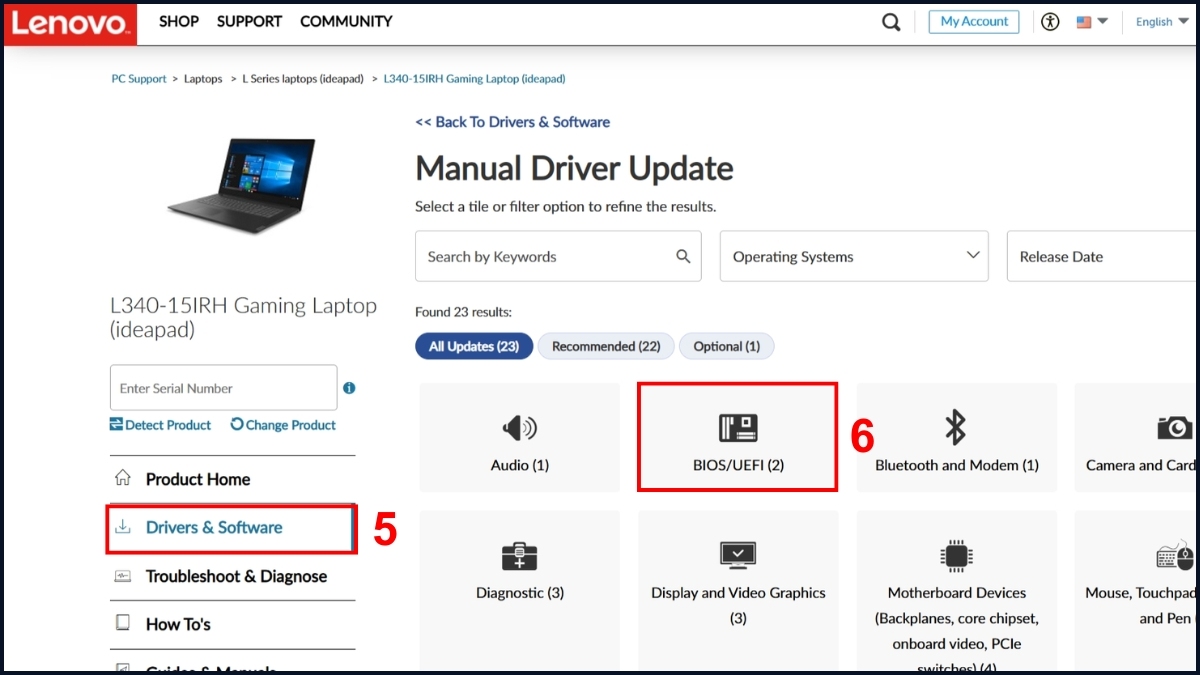Go back to Drivers & Software link
Image resolution: width=1200 pixels, height=675 pixels.
512,122
